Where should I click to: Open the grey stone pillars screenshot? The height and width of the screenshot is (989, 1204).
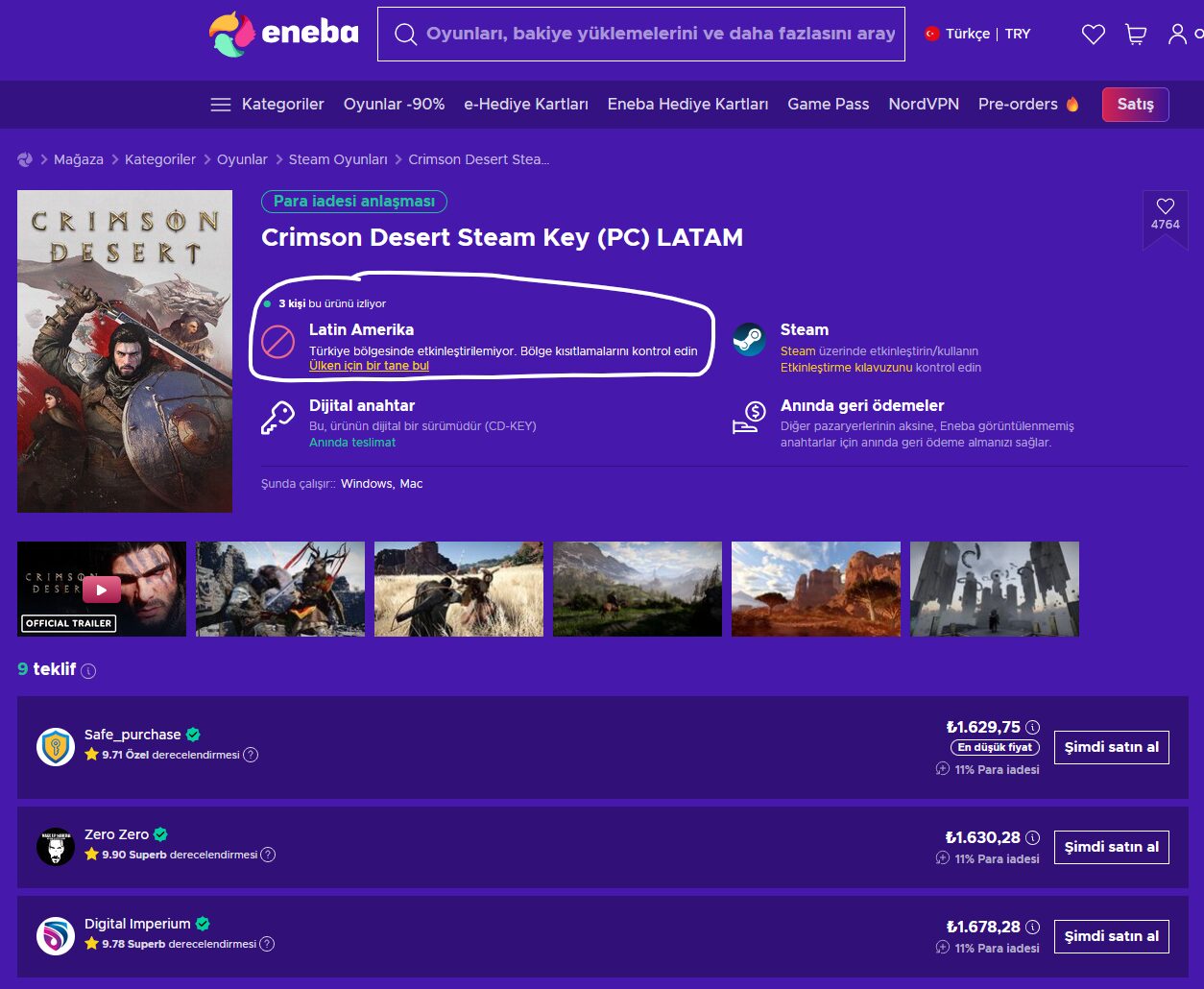click(x=995, y=589)
